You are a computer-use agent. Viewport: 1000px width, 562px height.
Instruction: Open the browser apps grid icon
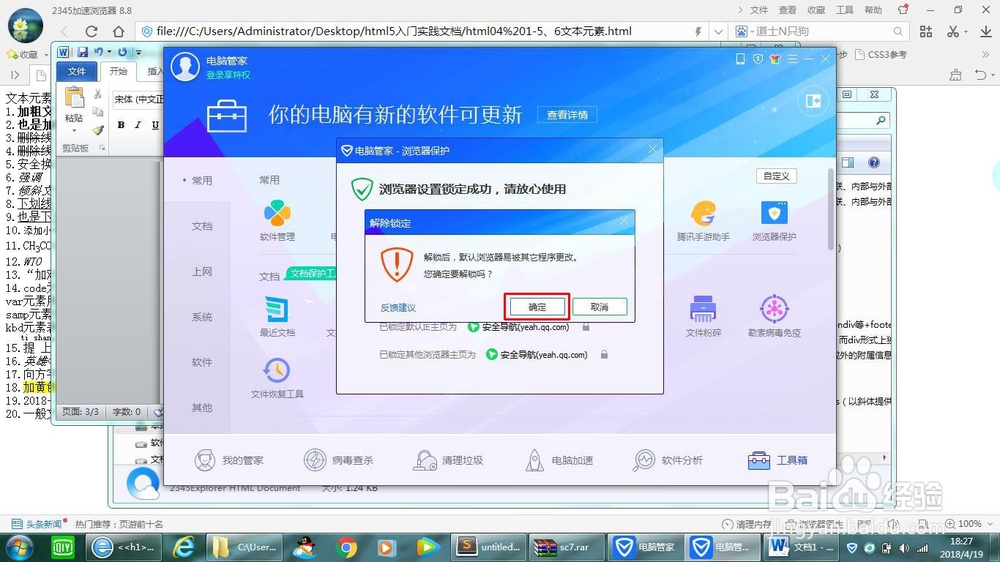pos(926,31)
